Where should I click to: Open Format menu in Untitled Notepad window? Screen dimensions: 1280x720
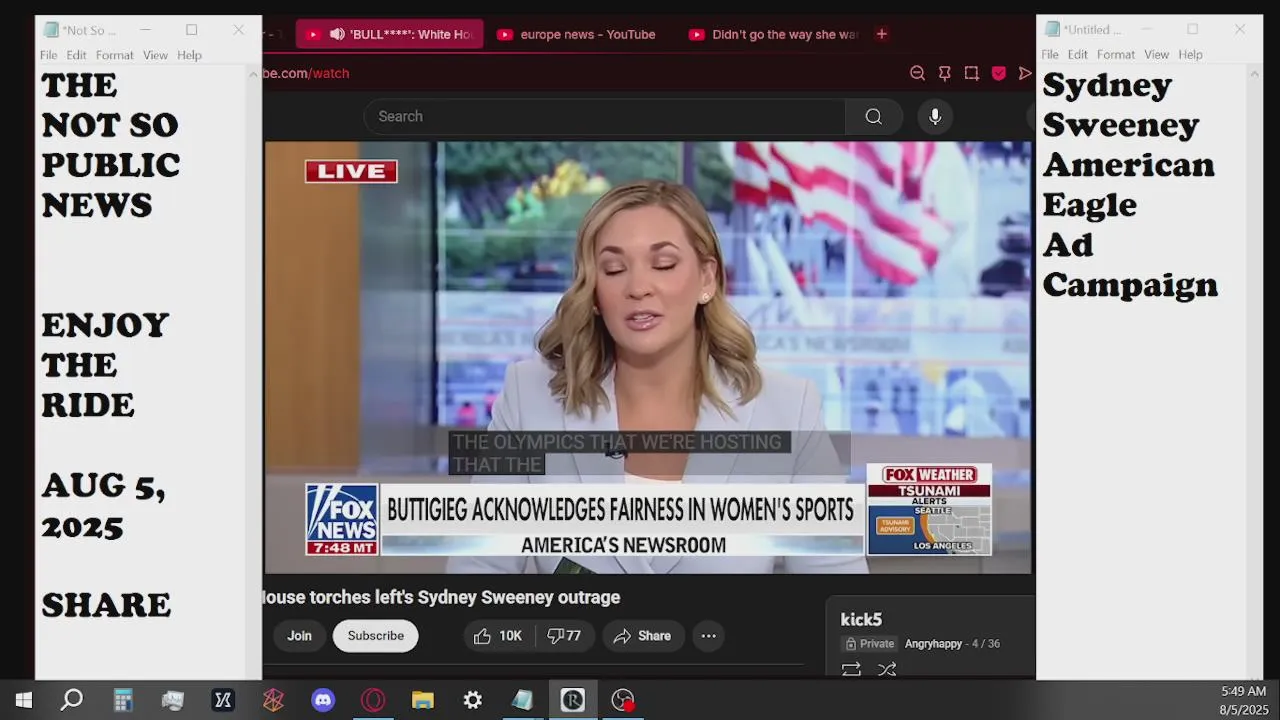click(x=1116, y=54)
